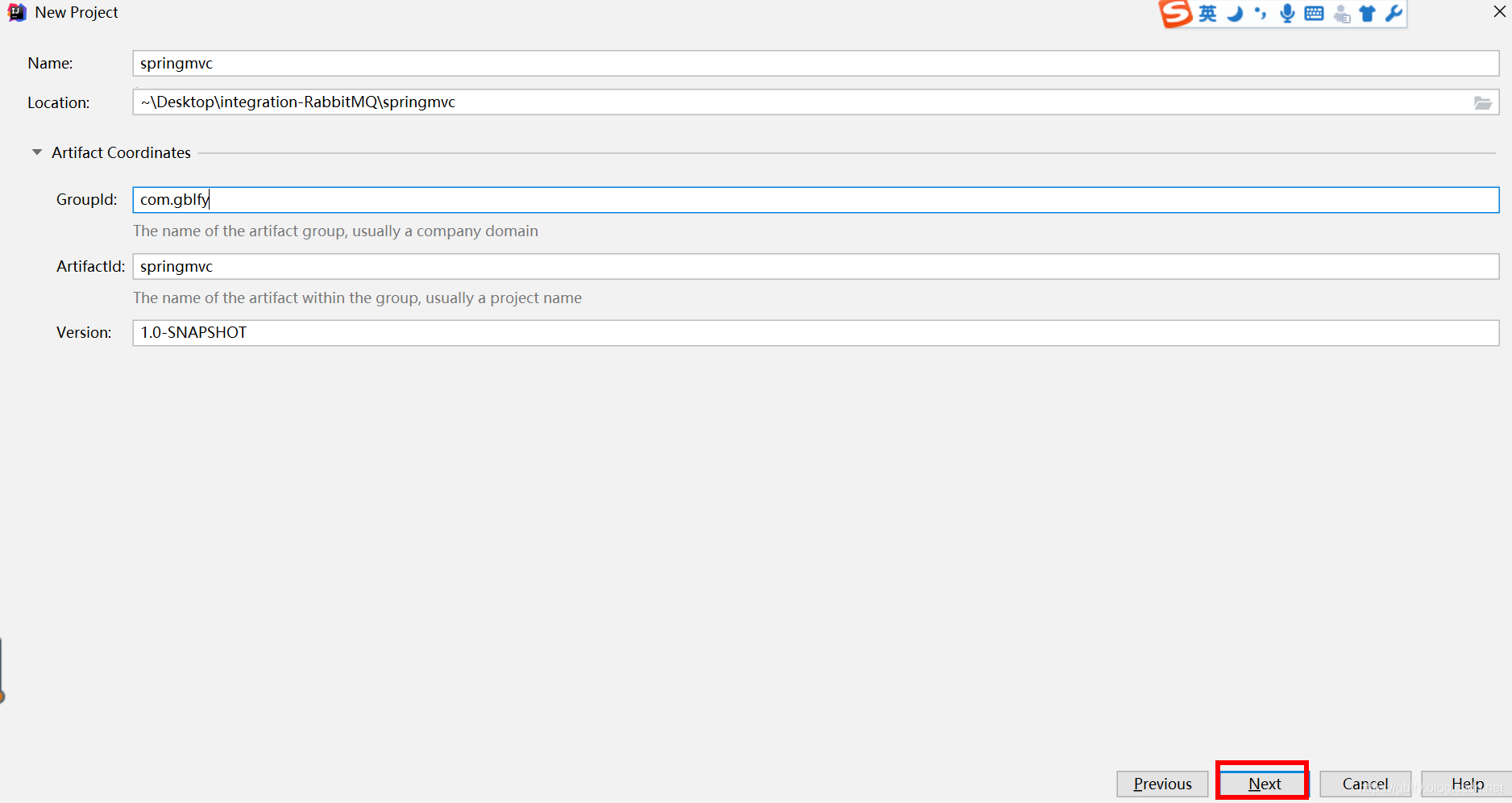
Task: Click the 'Location:' label
Action: 59,103
